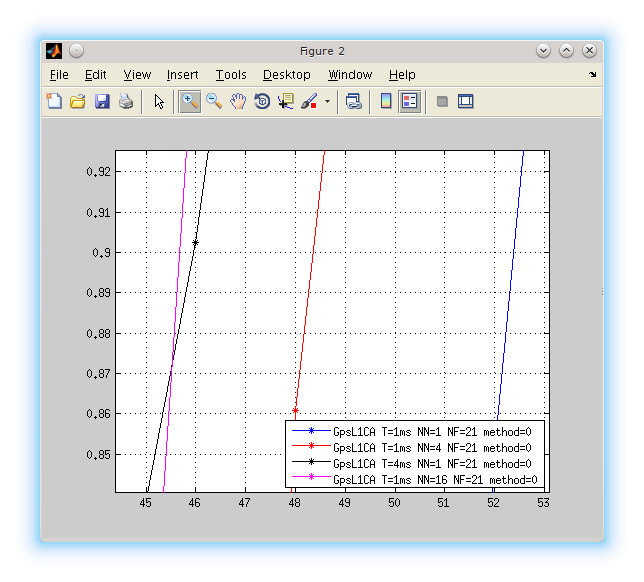Print the figure using the printer icon
Viewport: 644px width, 582px height.
point(126,101)
